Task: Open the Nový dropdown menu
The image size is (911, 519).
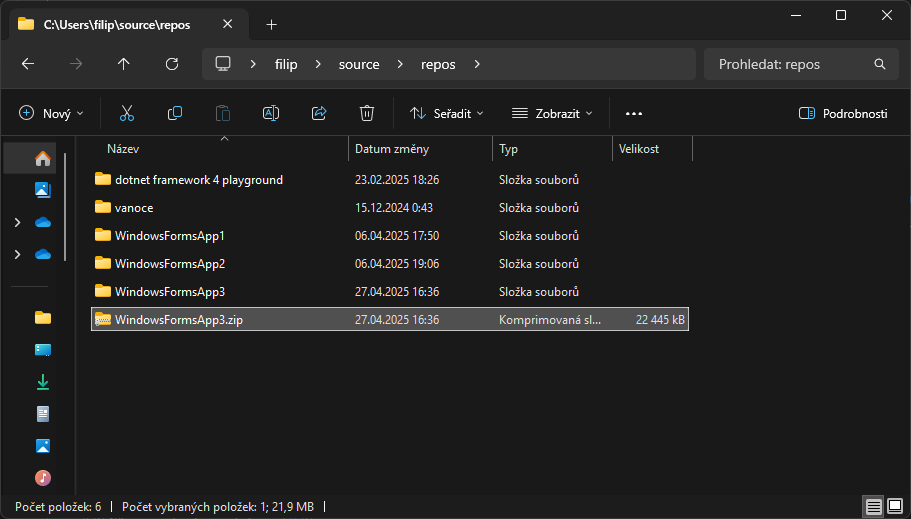Action: pyautogui.click(x=52, y=113)
